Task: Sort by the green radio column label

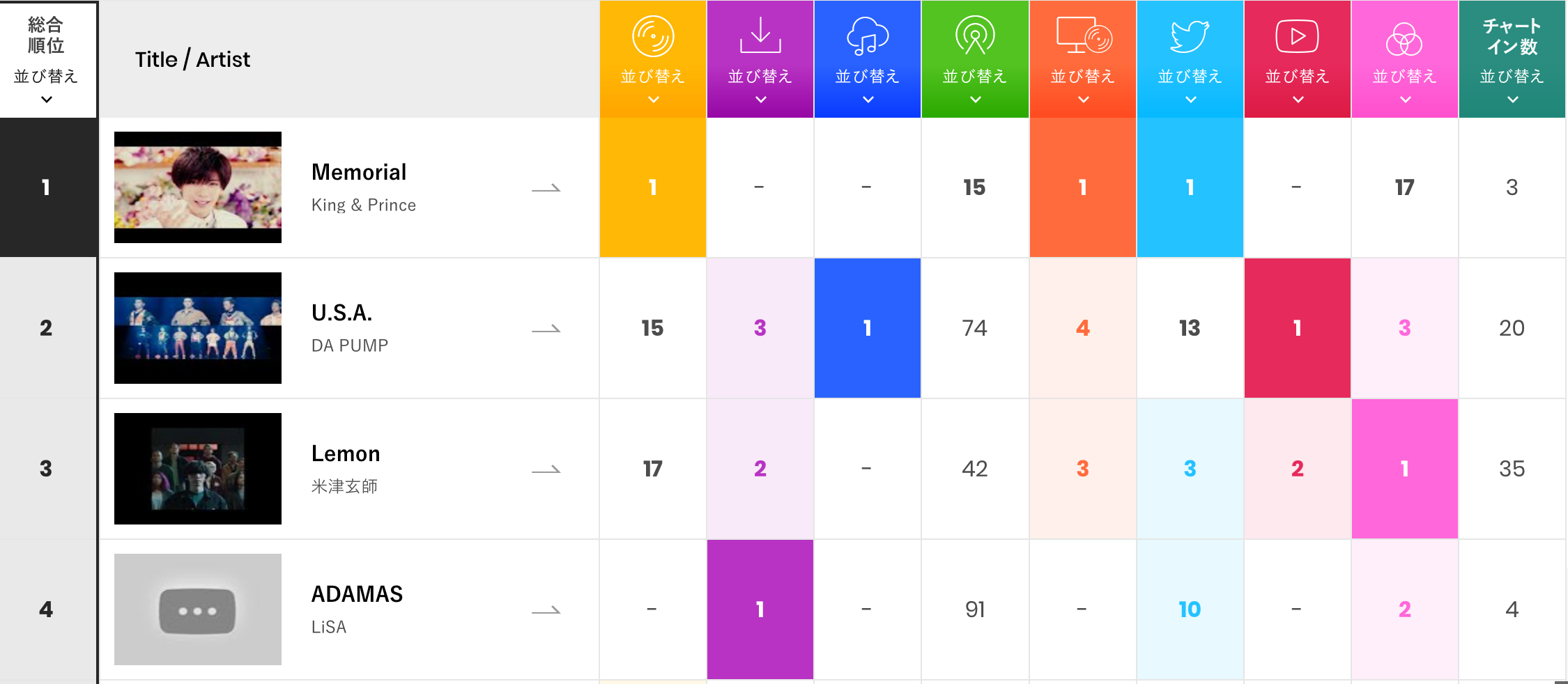Action: pyautogui.click(x=975, y=77)
